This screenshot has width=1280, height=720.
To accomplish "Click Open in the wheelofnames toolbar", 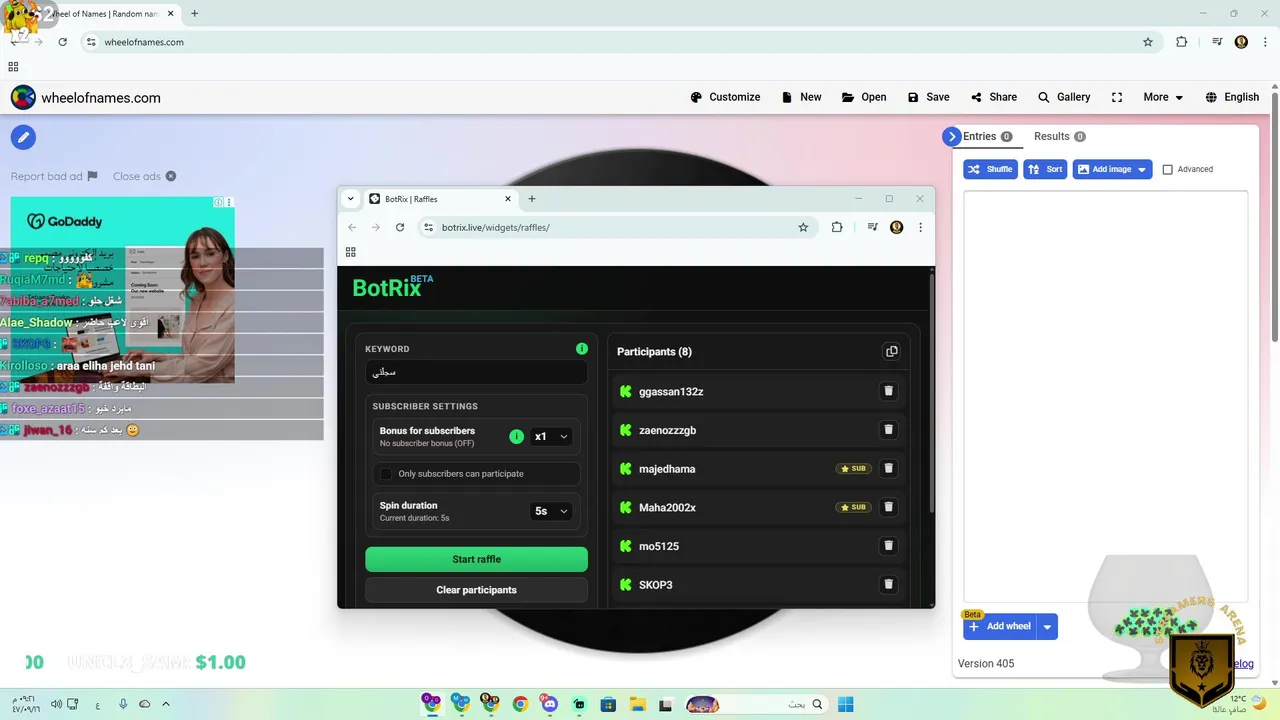I will [864, 97].
